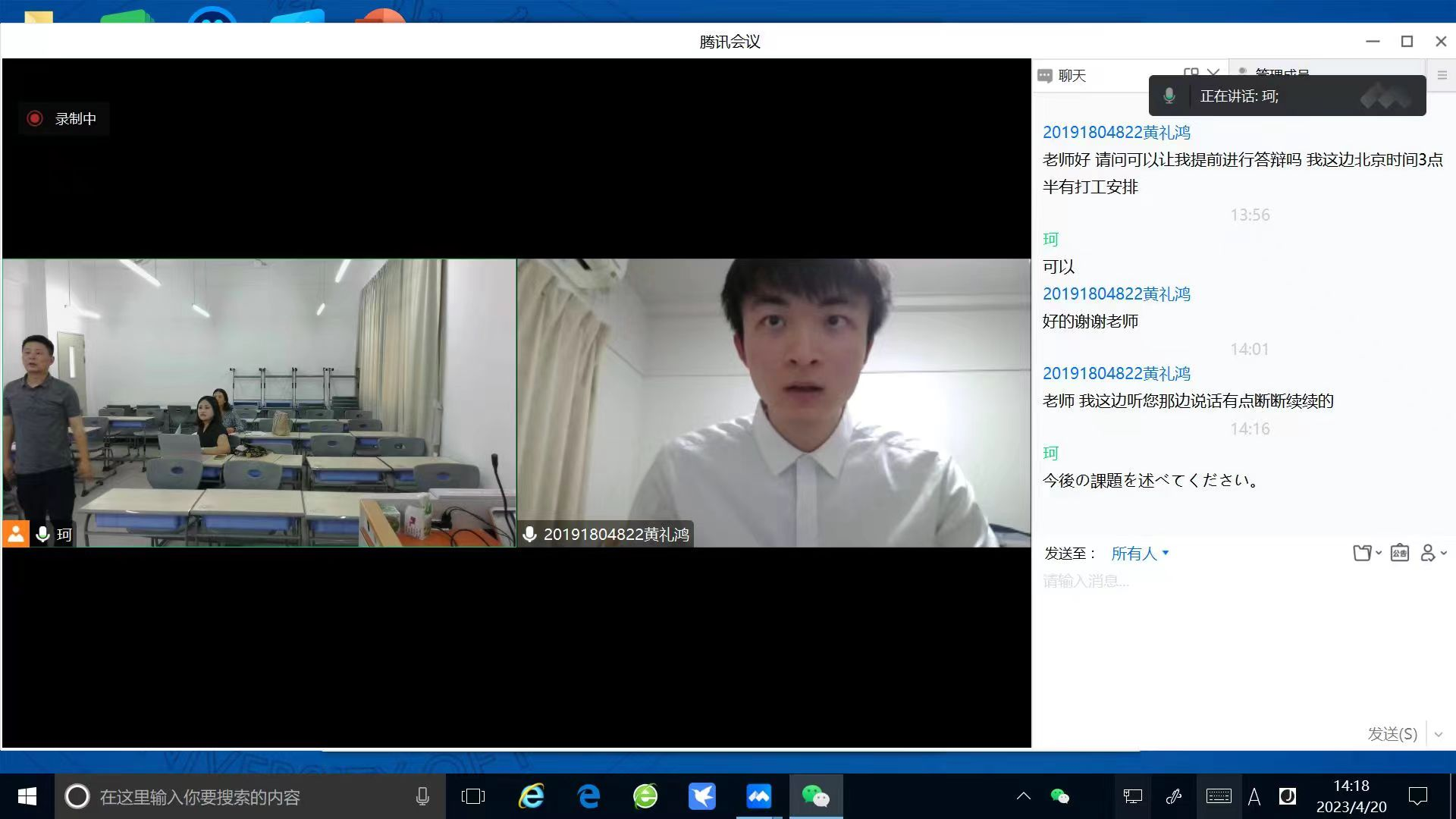Click the 录制中 recording indicator
1456x819 pixels.
click(64, 119)
